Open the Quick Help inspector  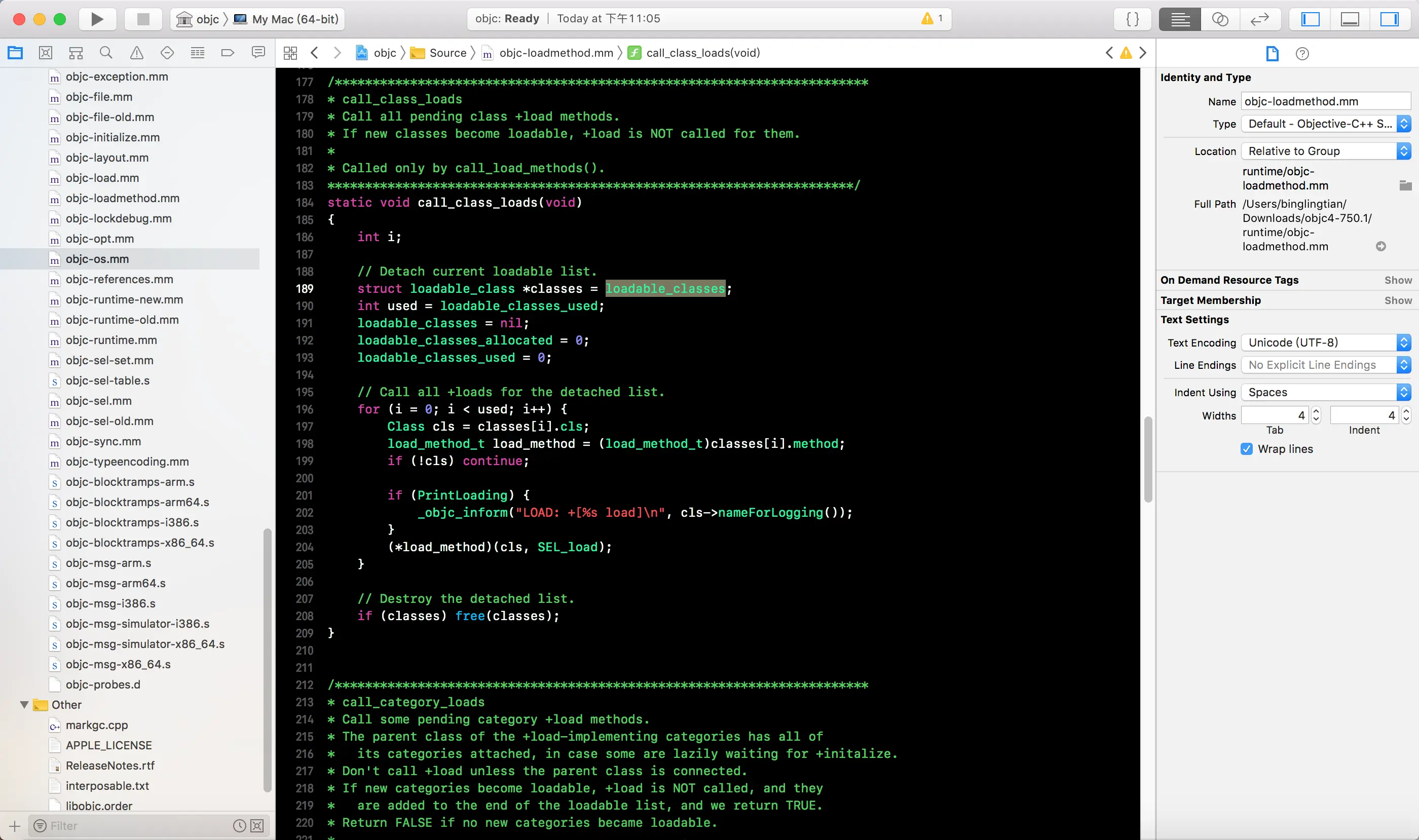[x=1302, y=54]
